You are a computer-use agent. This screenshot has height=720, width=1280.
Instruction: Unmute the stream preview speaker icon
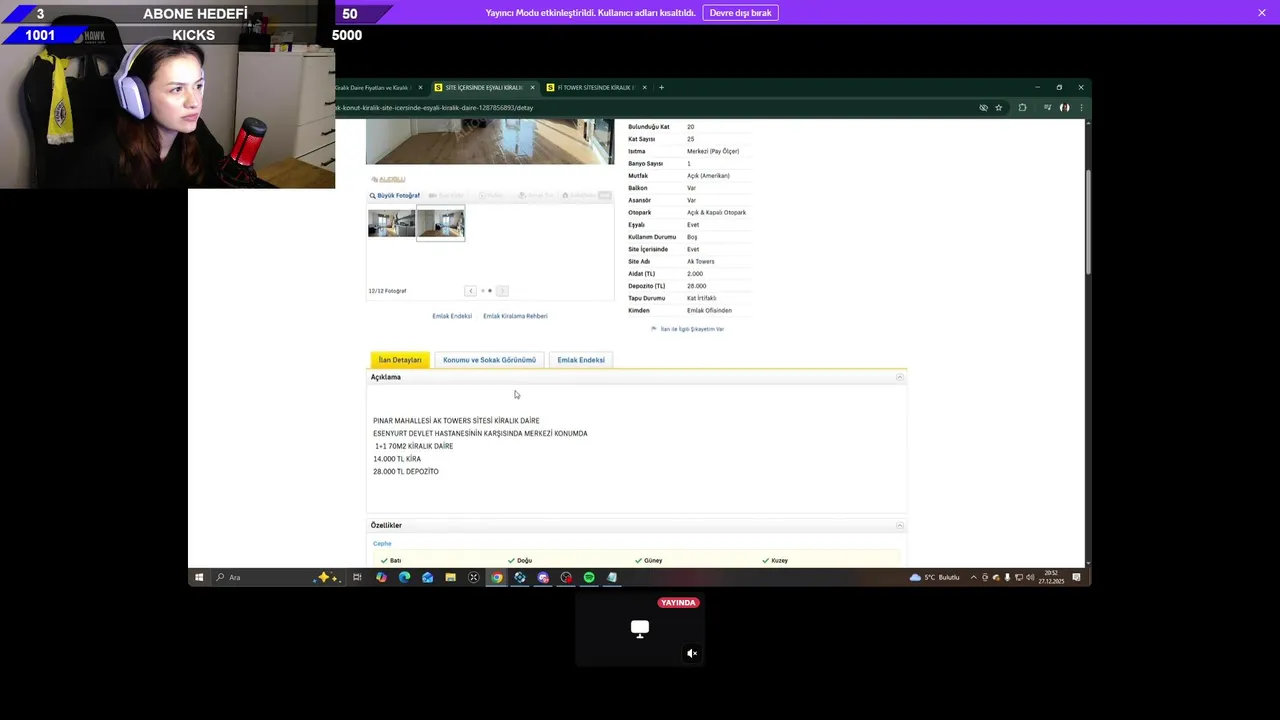click(691, 653)
